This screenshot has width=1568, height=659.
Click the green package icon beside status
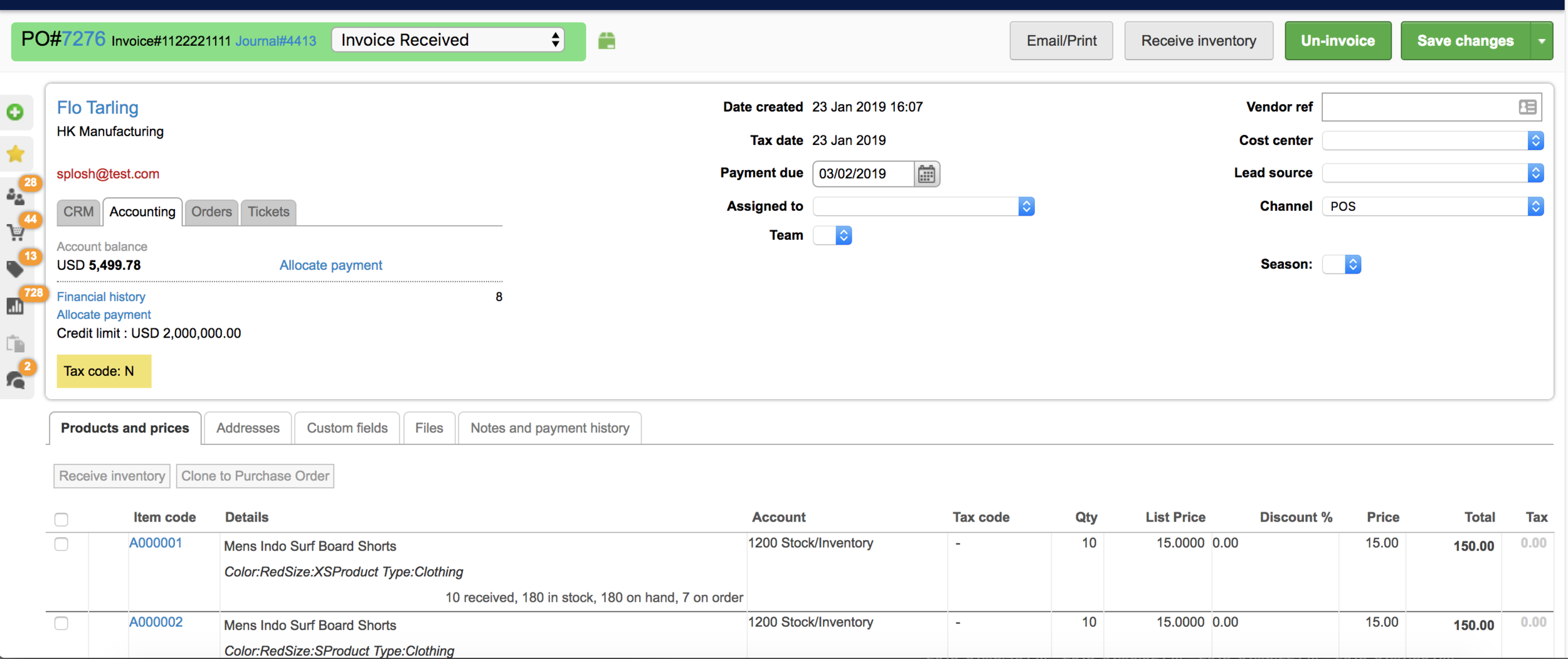coord(607,41)
